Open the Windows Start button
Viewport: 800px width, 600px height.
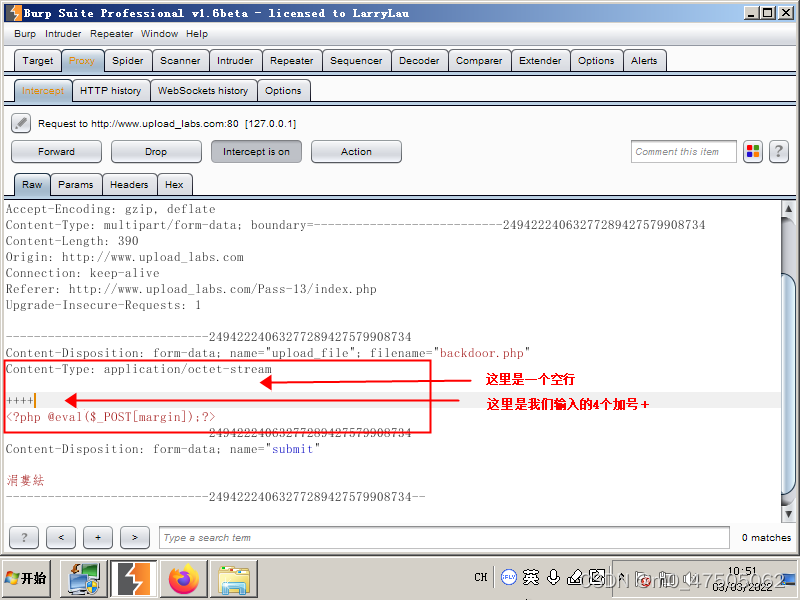26,578
